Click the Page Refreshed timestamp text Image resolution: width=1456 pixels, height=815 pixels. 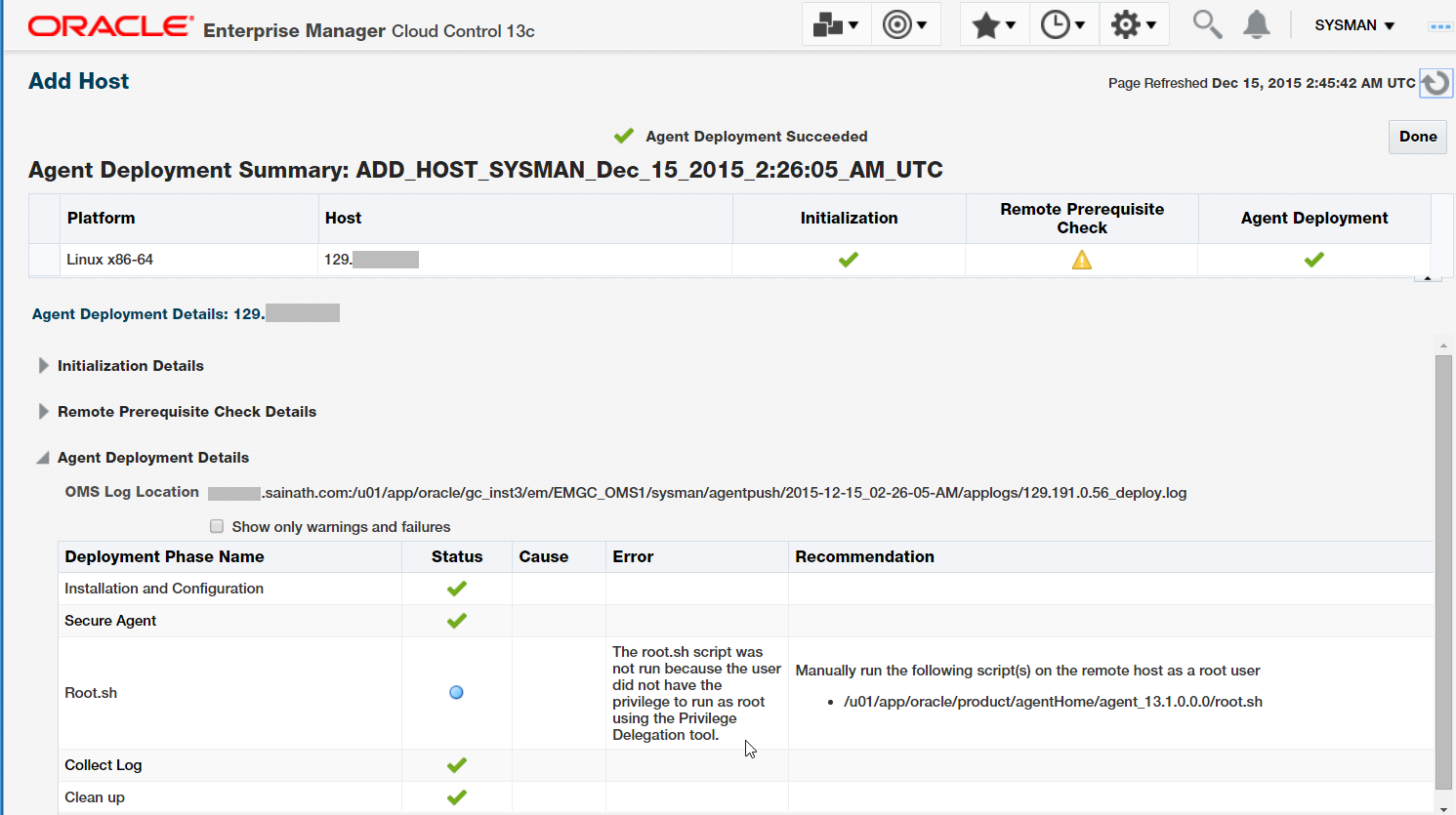tap(1262, 83)
